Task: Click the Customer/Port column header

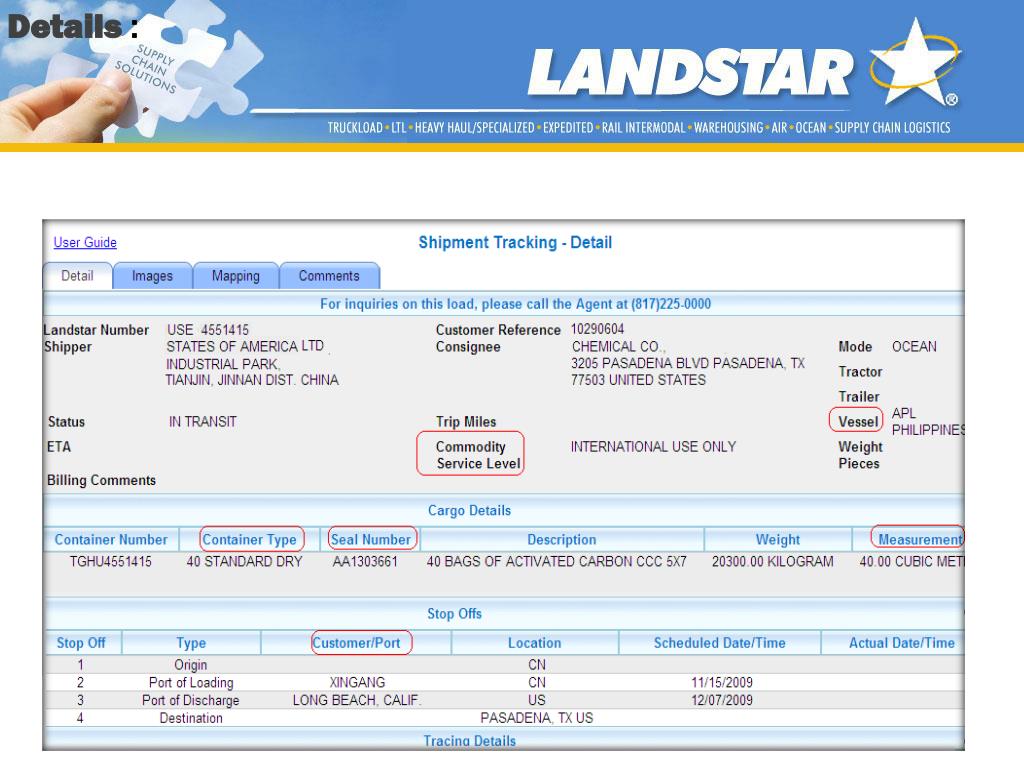Action: (356, 643)
